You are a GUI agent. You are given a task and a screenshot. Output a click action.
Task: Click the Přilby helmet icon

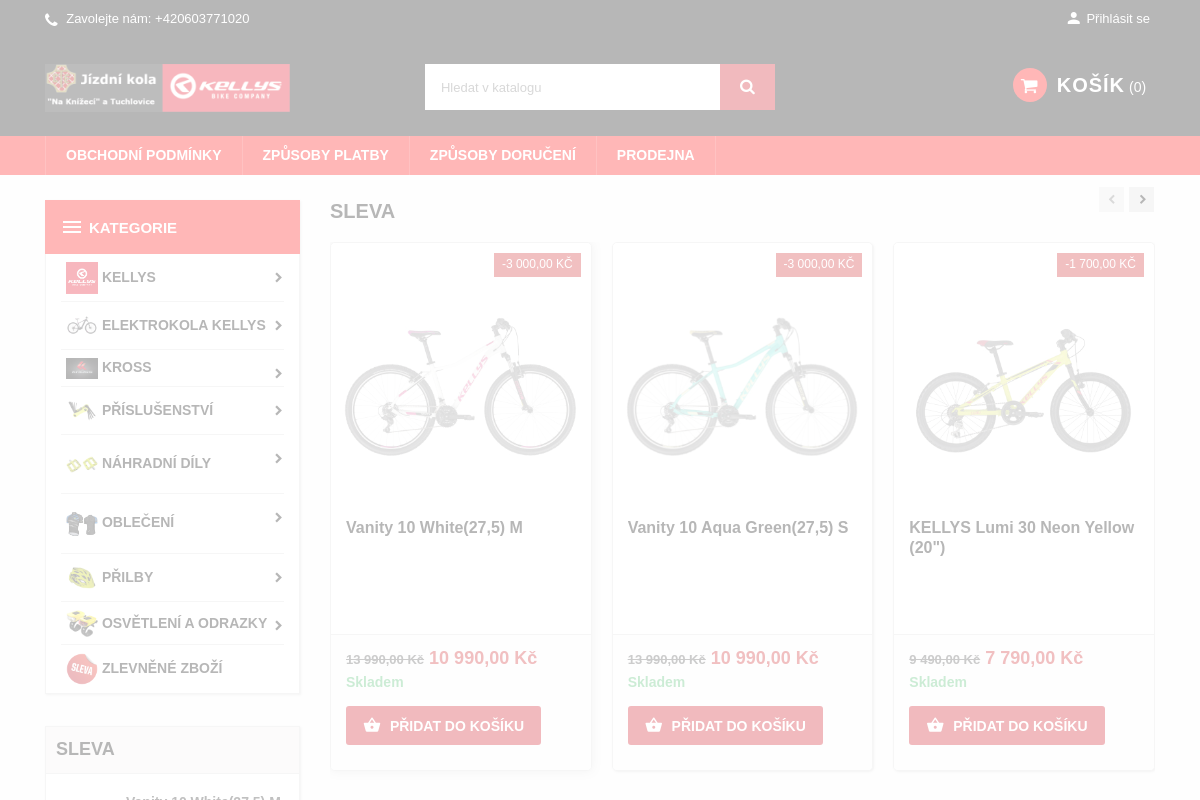click(x=82, y=577)
